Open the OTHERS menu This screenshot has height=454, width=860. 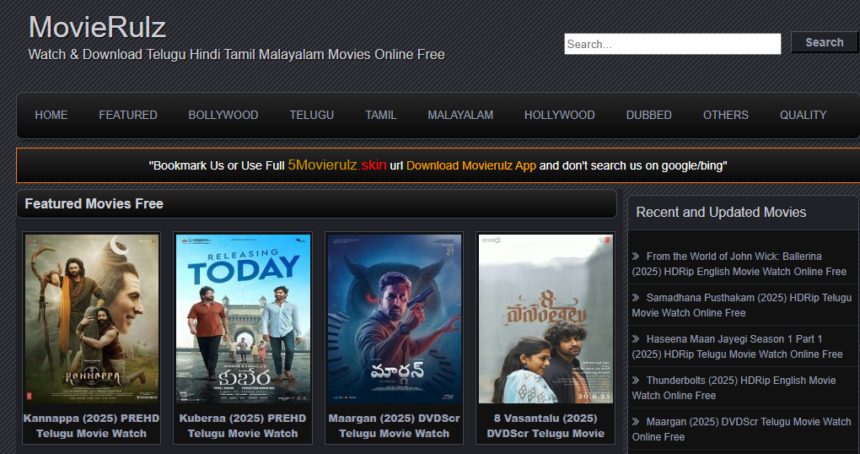tap(726, 115)
